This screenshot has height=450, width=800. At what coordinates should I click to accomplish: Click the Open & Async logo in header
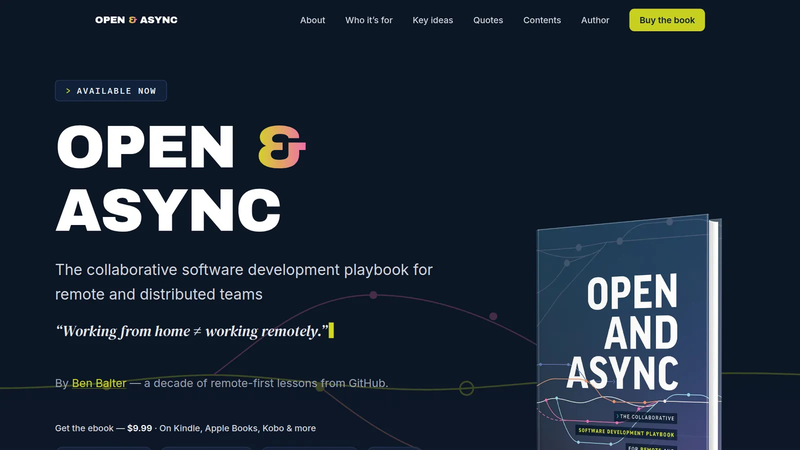click(136, 20)
